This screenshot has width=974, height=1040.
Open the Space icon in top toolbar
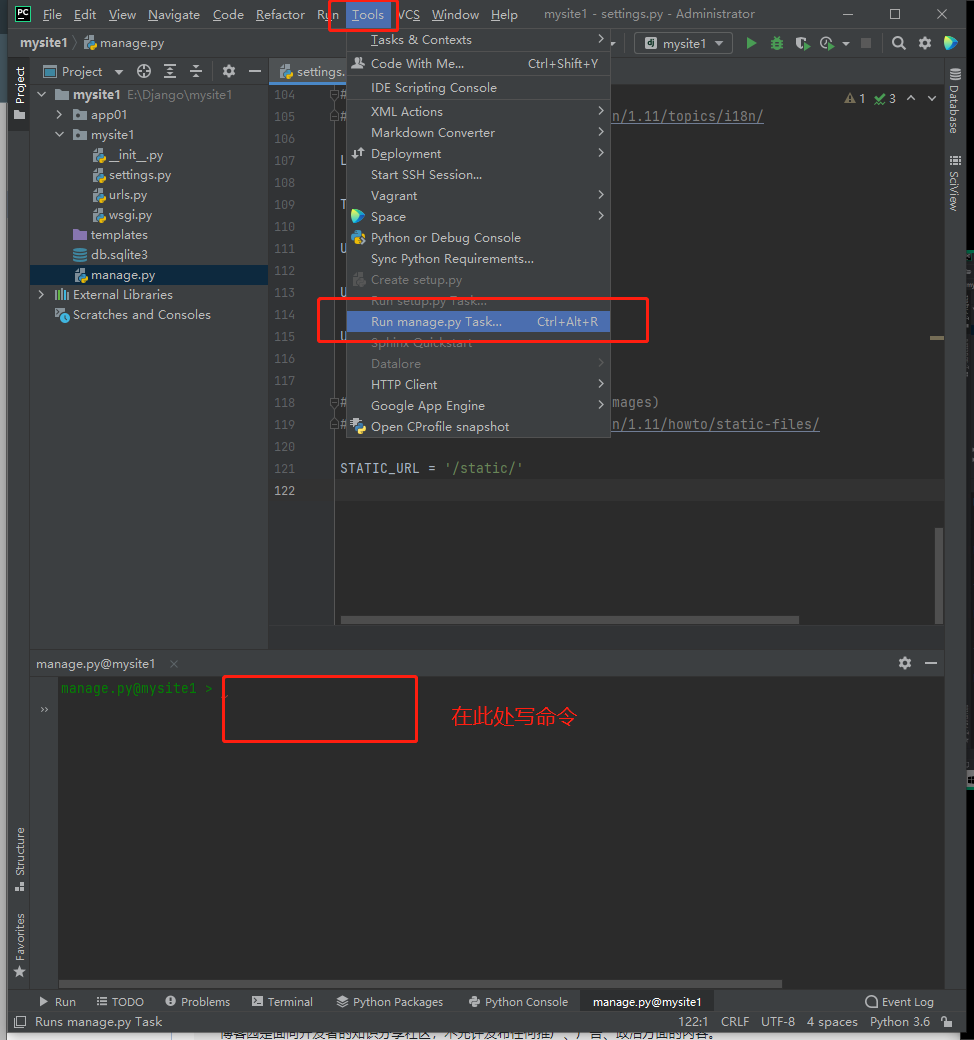pyautogui.click(x=950, y=43)
